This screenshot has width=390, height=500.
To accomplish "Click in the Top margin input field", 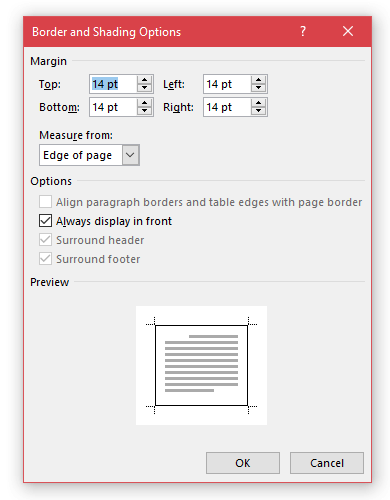I will 113,84.
